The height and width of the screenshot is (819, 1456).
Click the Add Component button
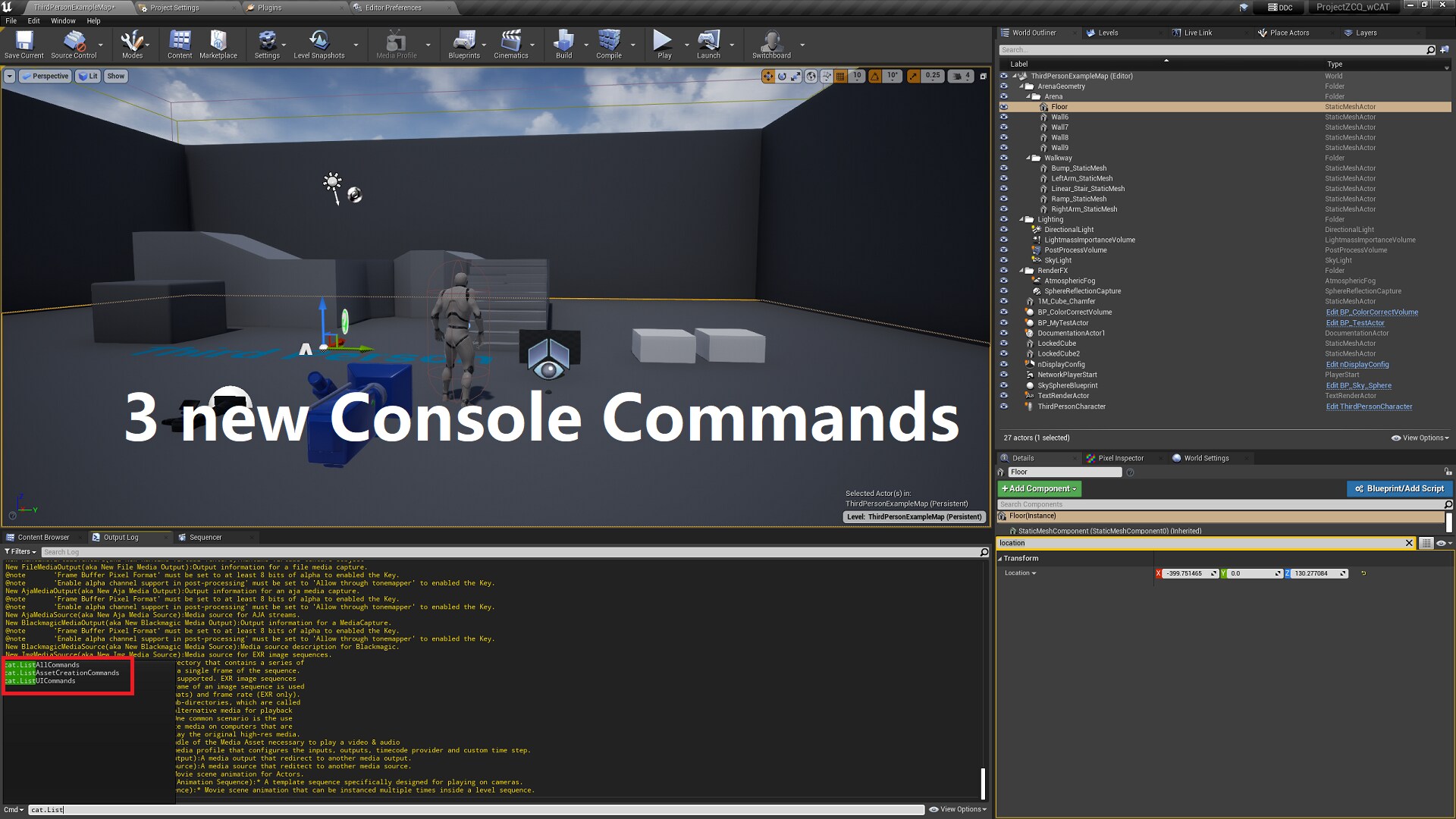1038,488
